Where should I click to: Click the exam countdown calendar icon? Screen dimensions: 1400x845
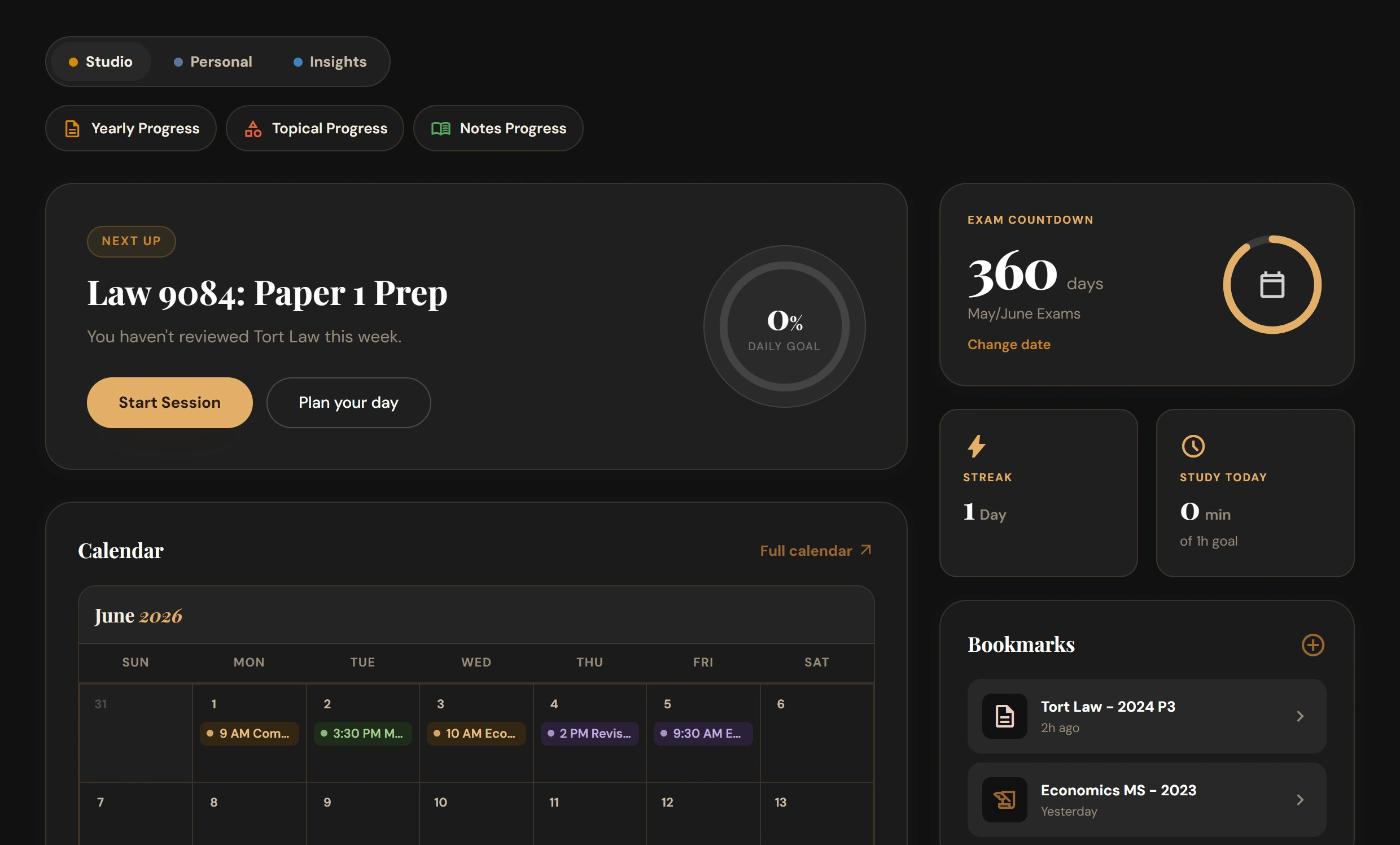coord(1272,284)
